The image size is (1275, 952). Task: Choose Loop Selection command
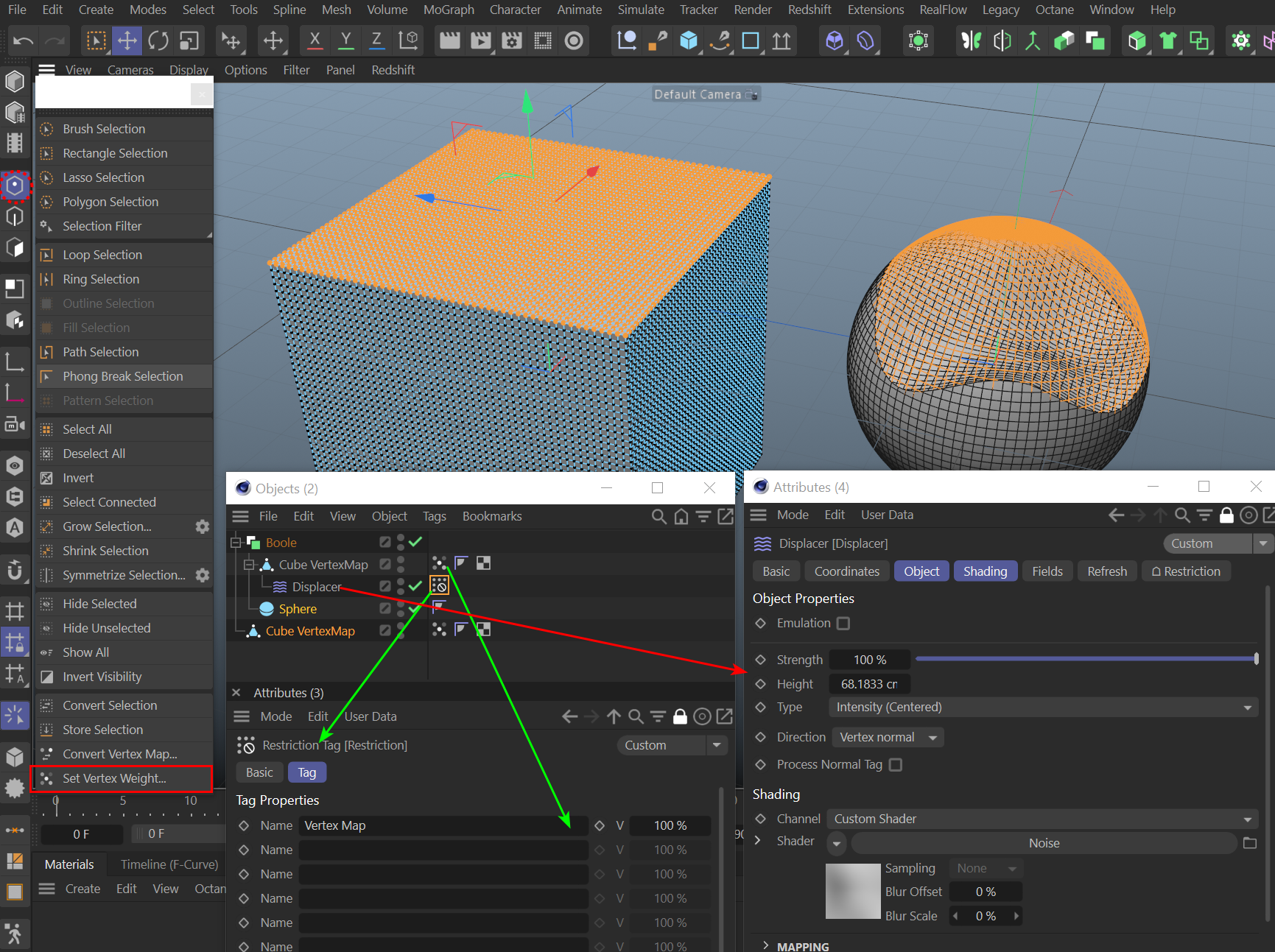(124, 255)
